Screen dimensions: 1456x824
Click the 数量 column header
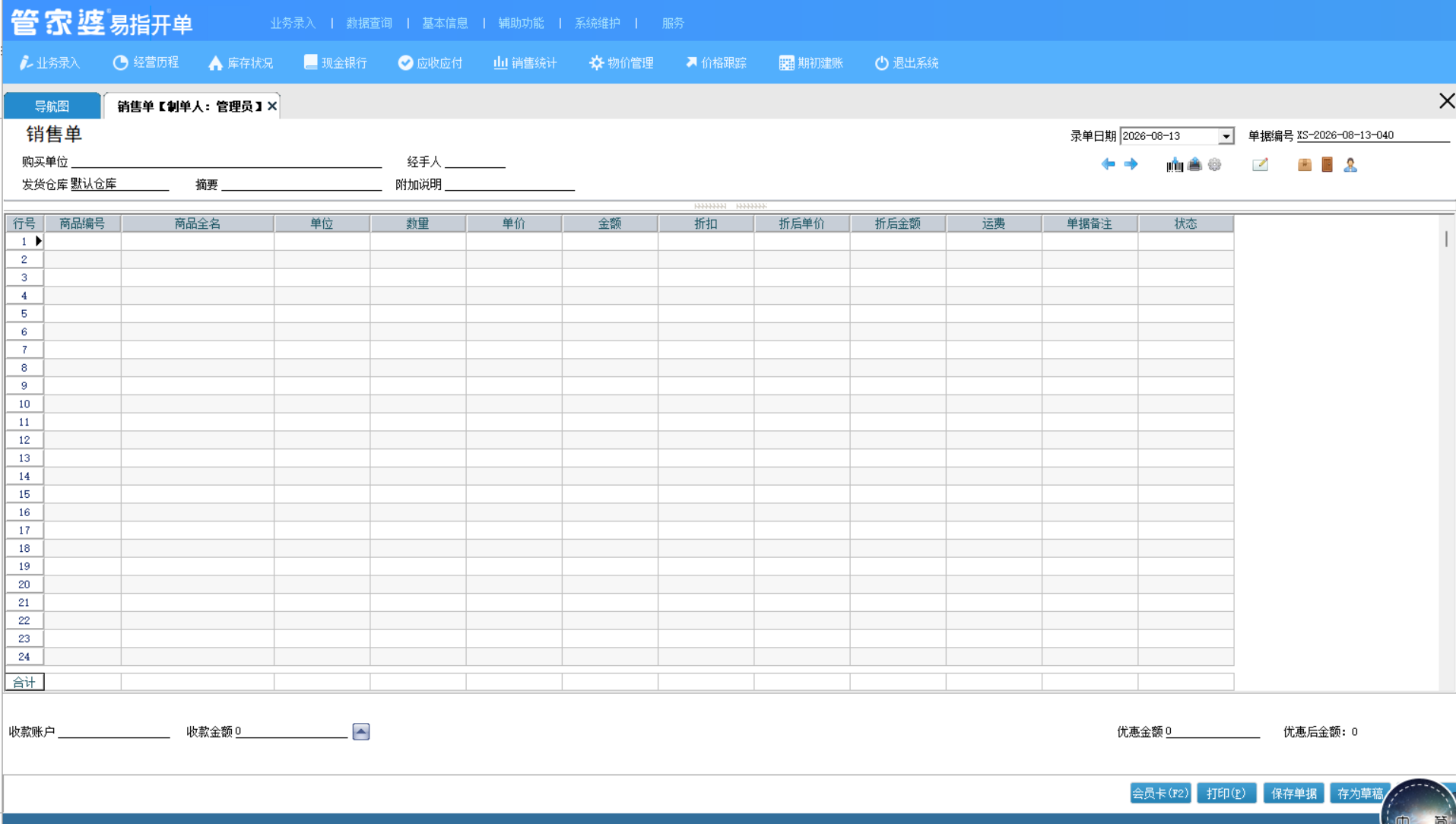[x=417, y=223]
